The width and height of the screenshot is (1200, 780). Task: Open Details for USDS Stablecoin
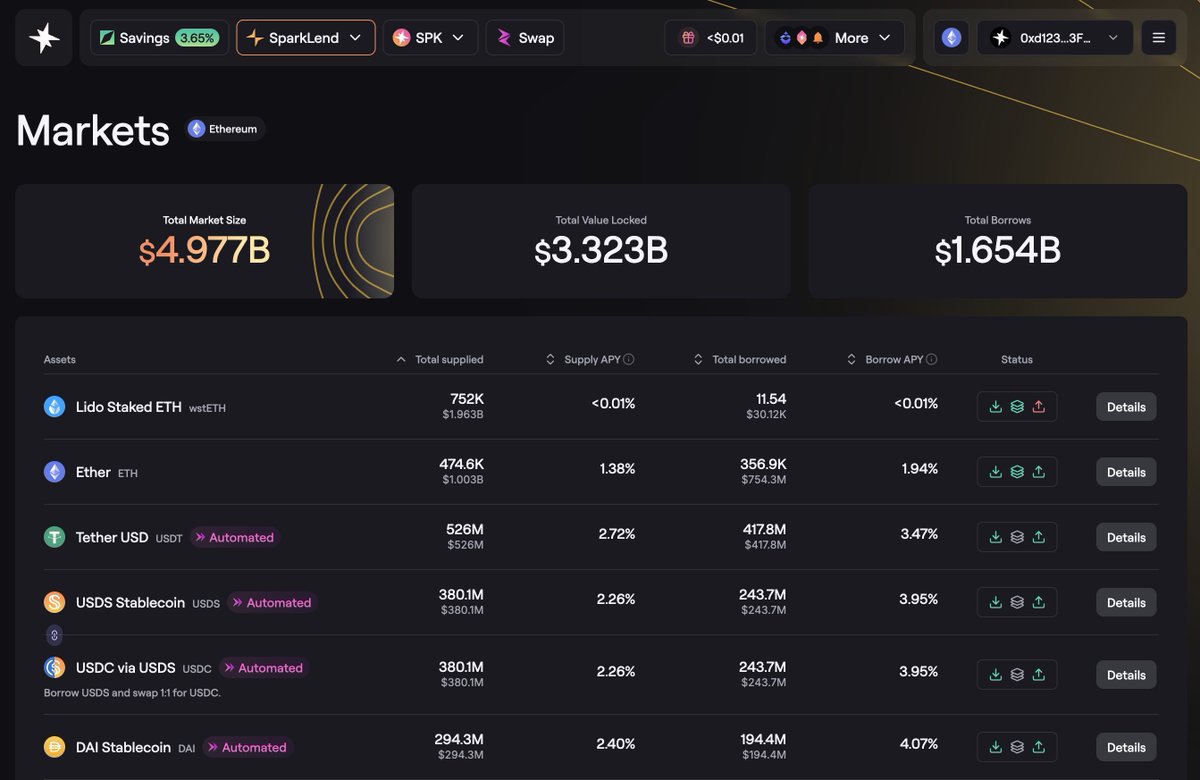(1126, 602)
